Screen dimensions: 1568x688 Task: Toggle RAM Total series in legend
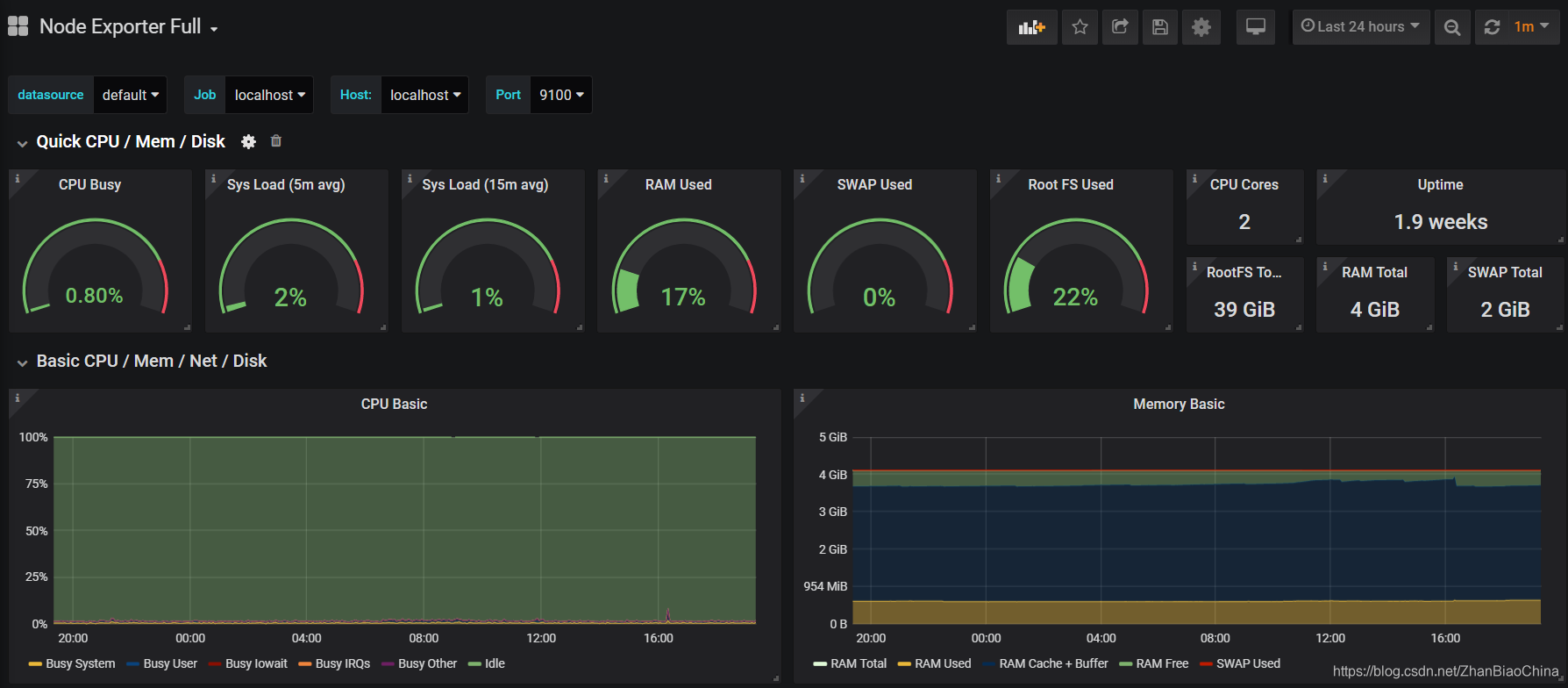coord(859,663)
